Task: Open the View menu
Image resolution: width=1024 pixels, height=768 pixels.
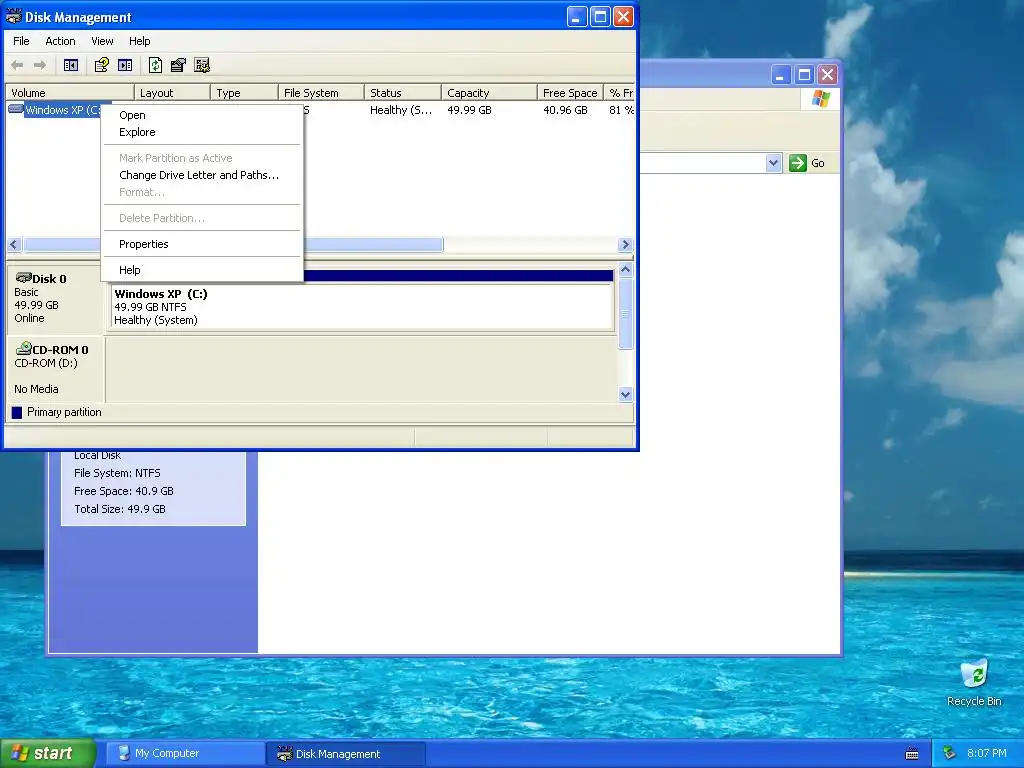Action: (x=102, y=40)
